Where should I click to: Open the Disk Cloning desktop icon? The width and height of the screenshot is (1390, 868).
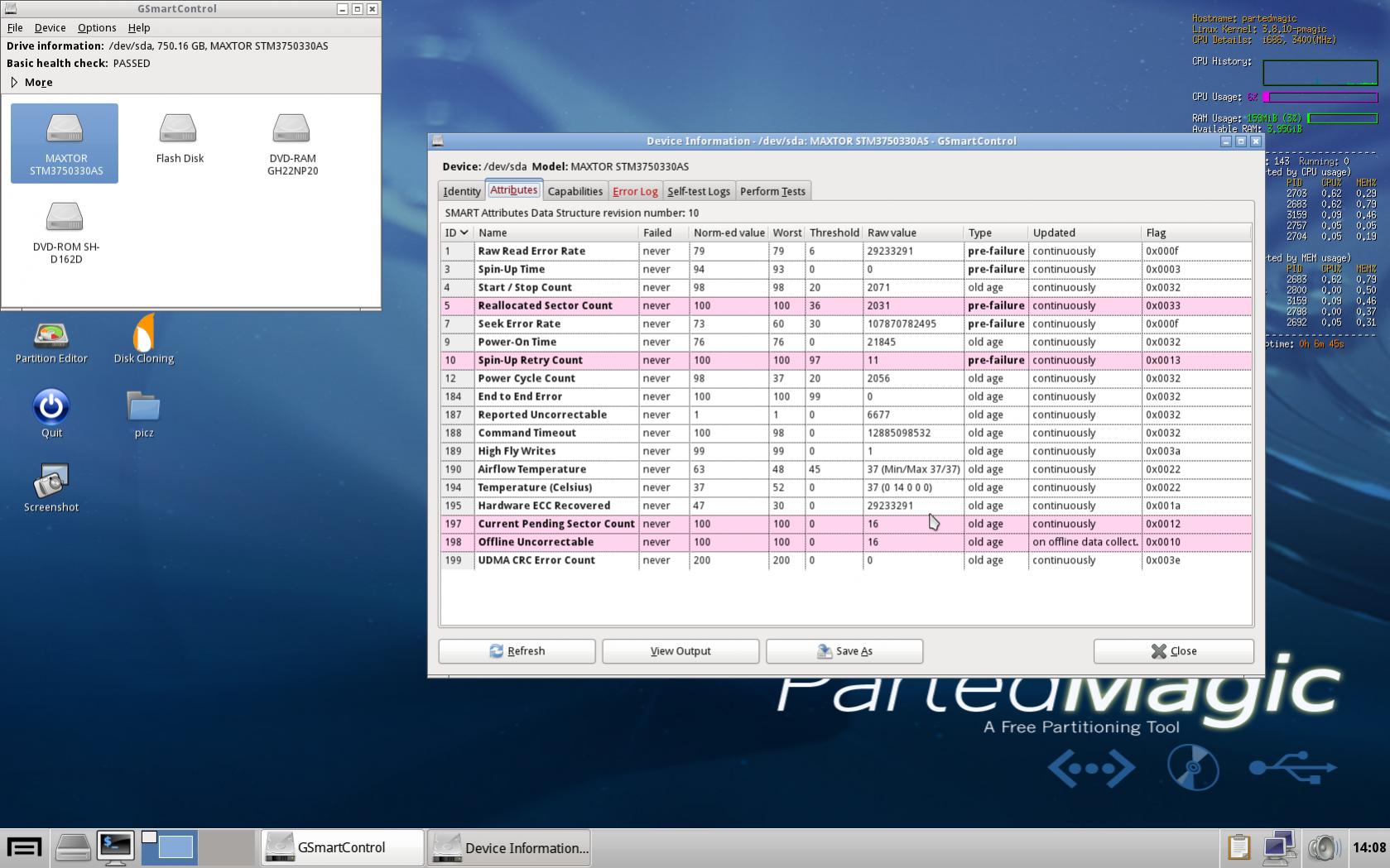(x=144, y=339)
